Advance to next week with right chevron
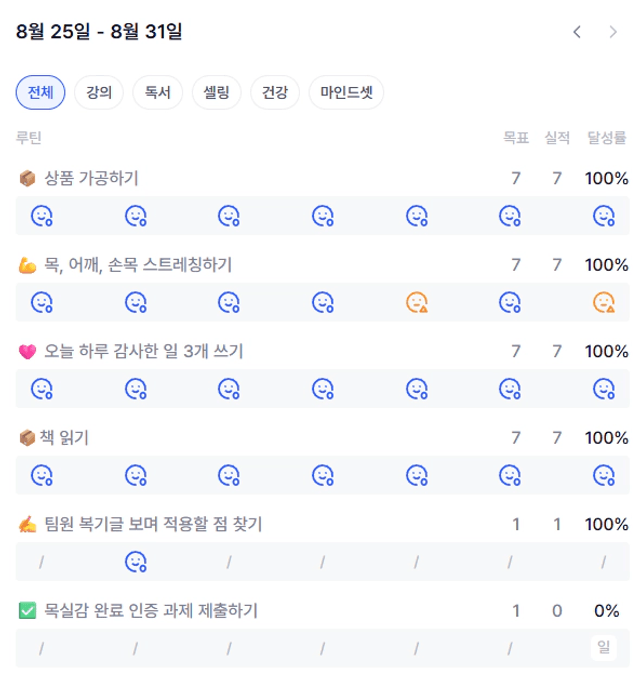 (613, 32)
